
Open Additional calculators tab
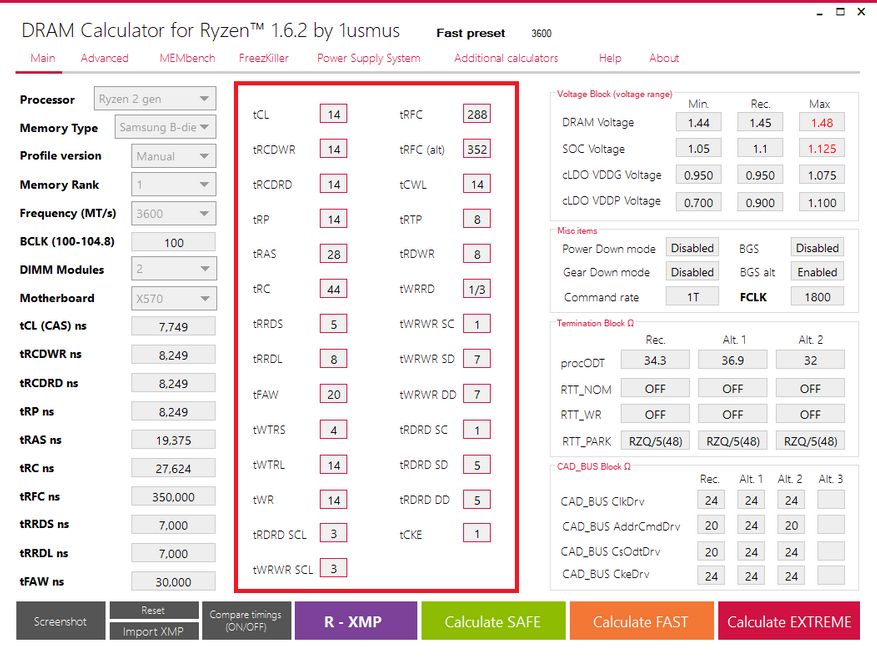click(x=506, y=58)
